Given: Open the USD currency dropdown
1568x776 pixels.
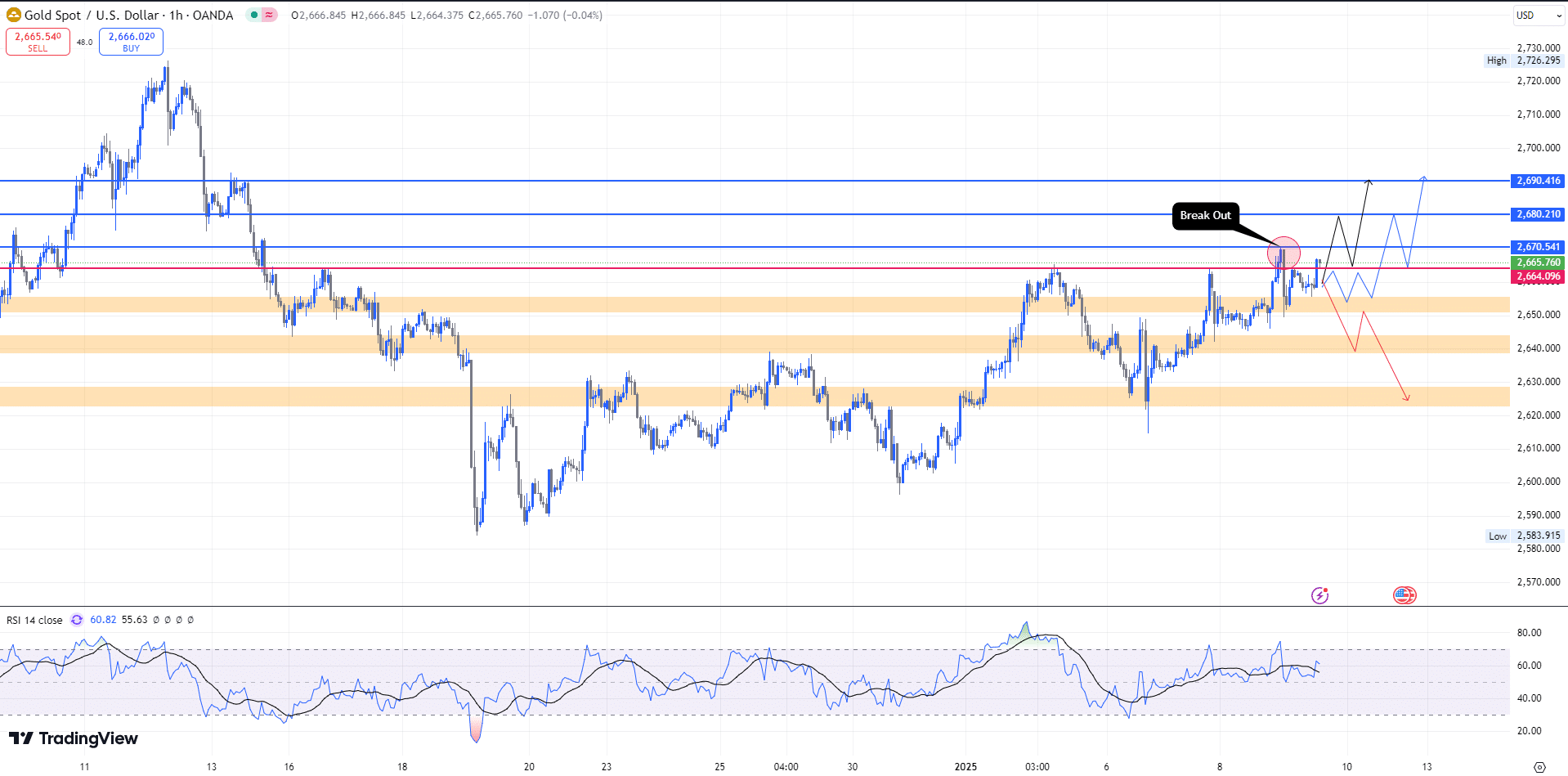Looking at the screenshot, I should (x=1538, y=15).
